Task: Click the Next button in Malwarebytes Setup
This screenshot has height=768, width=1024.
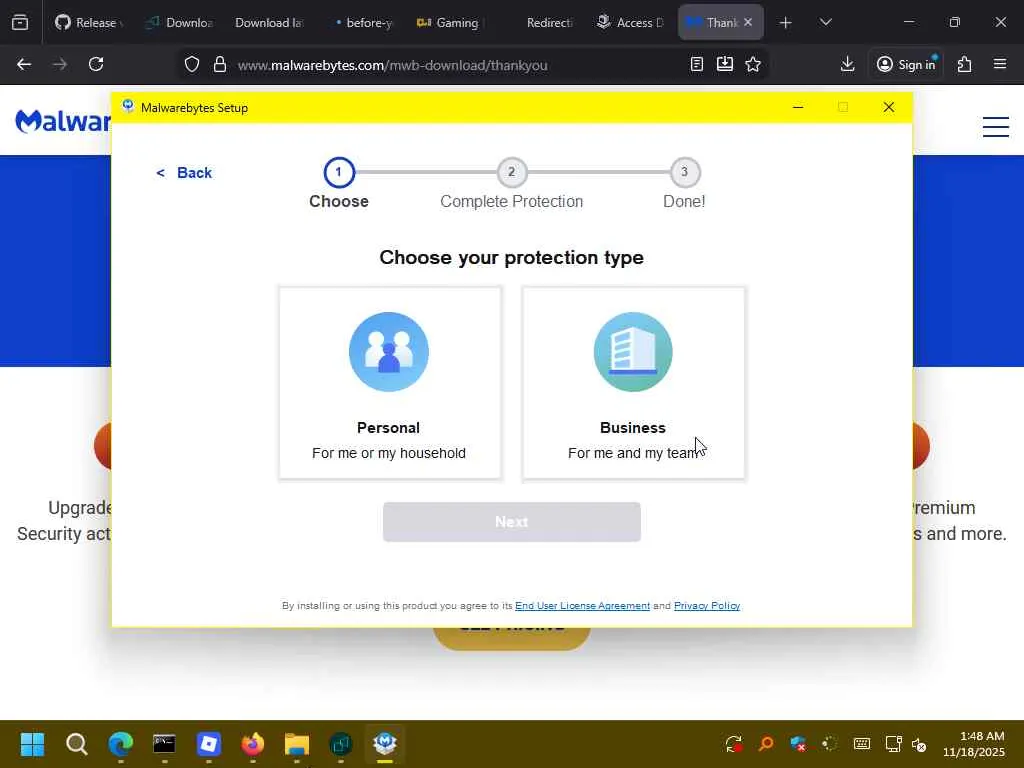Action: [511, 522]
